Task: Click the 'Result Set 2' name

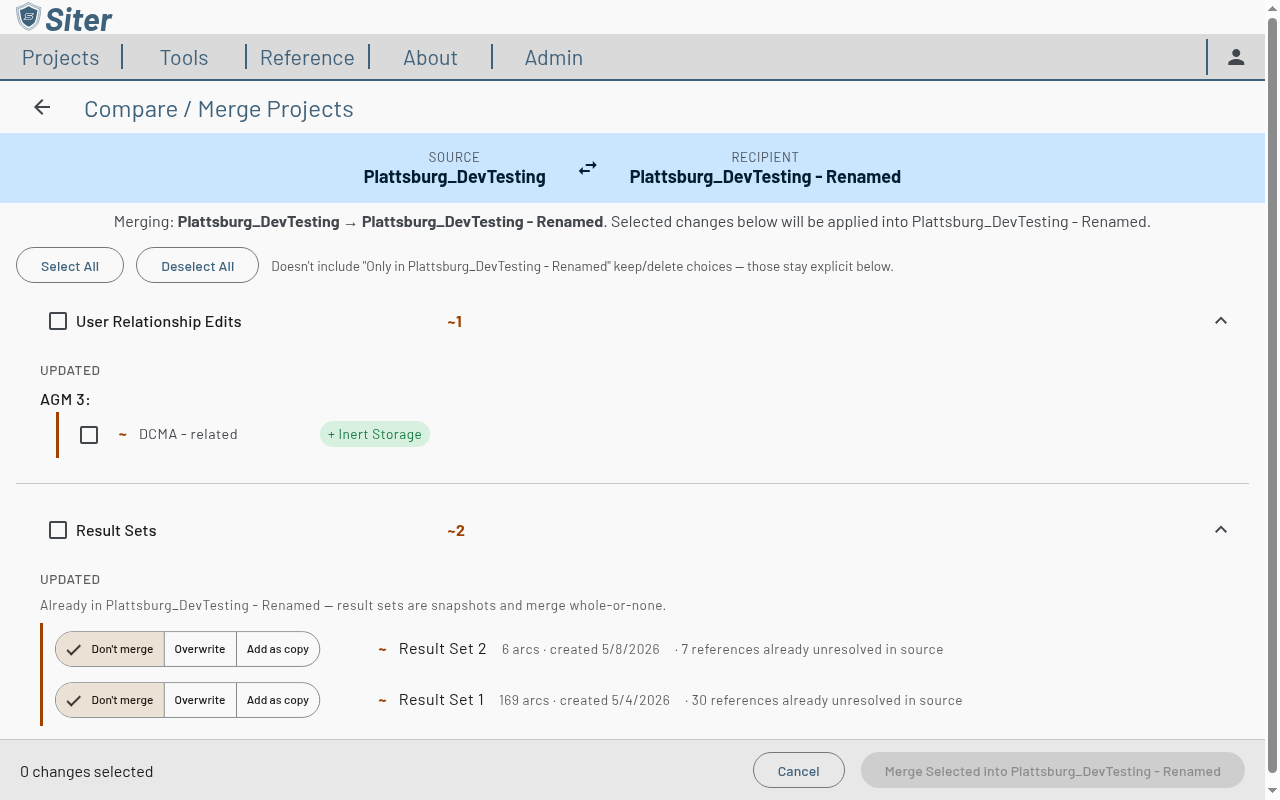Action: pyautogui.click(x=443, y=649)
